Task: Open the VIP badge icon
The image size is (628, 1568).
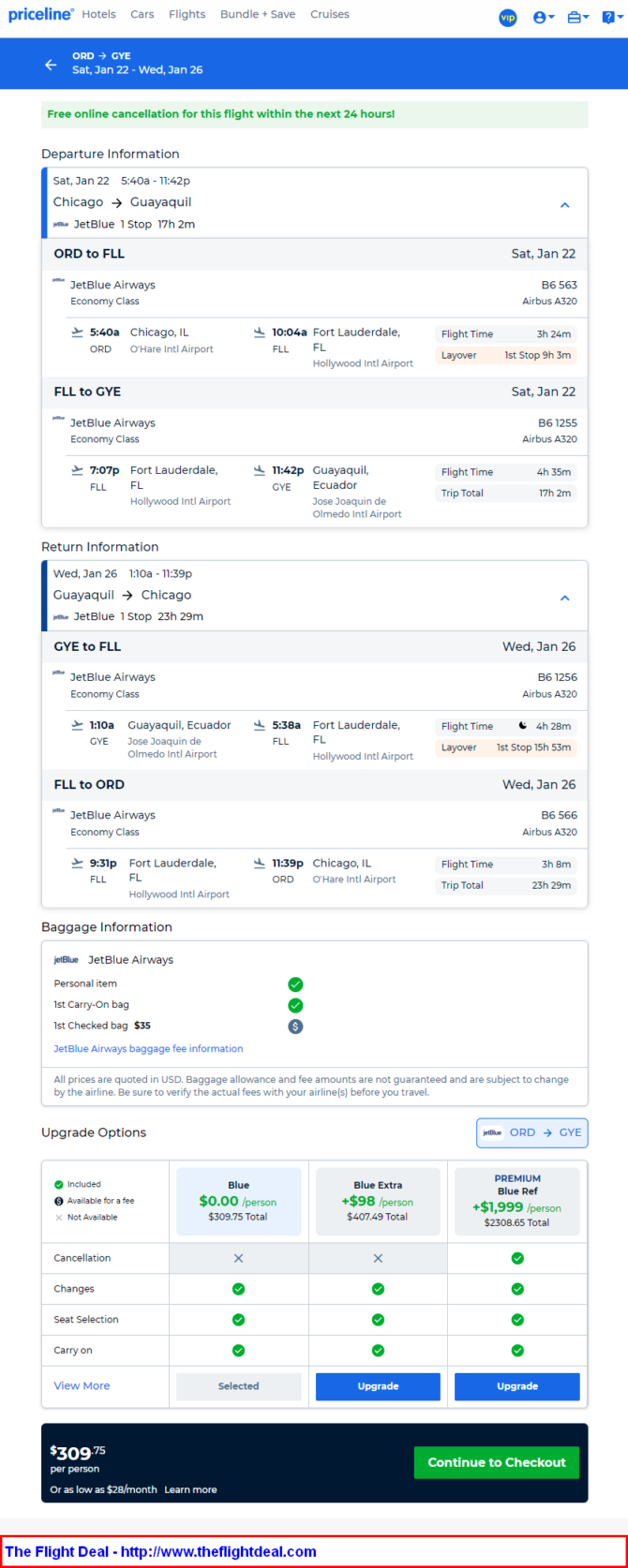Action: [508, 18]
